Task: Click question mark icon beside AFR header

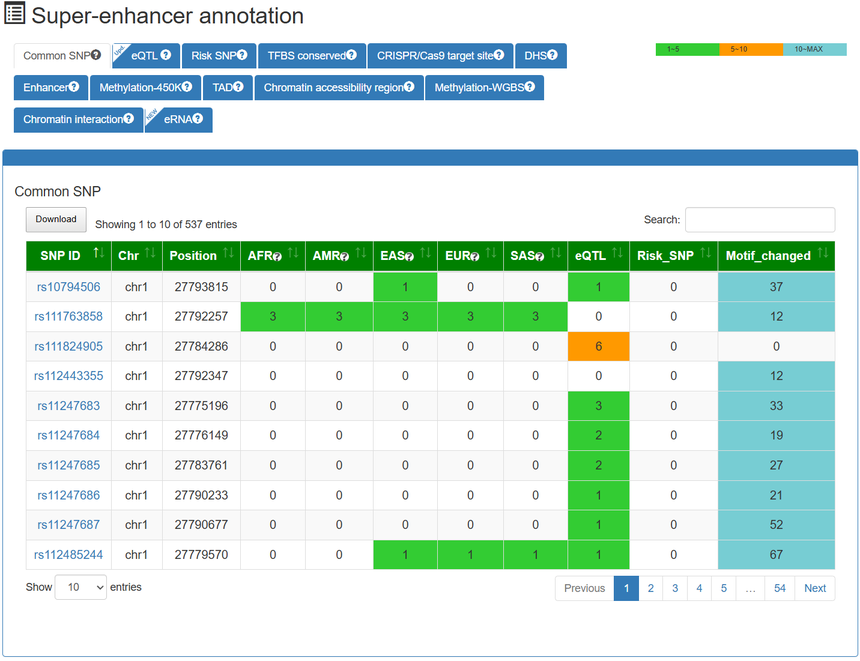Action: (277, 257)
